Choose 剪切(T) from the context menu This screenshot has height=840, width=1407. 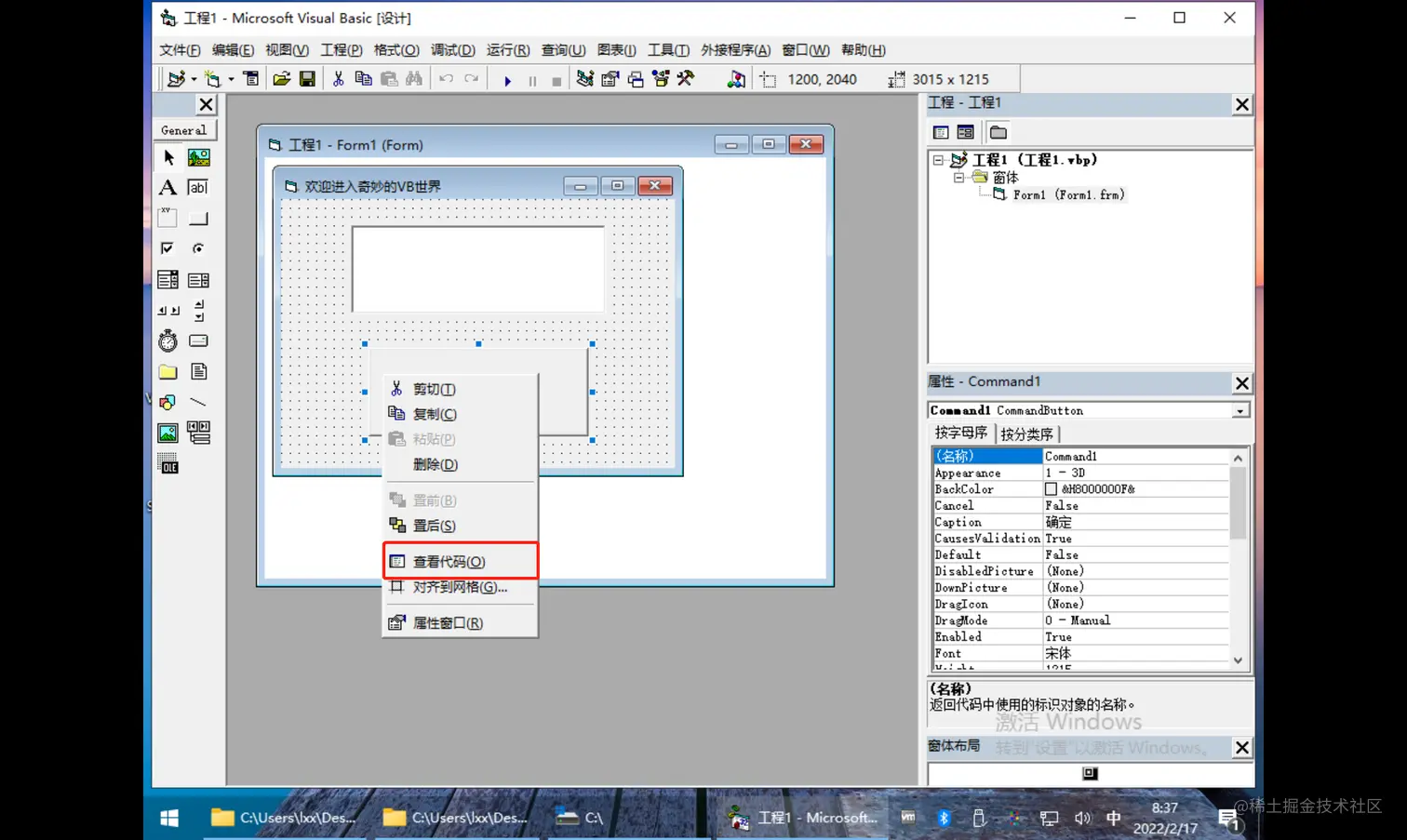(x=461, y=389)
